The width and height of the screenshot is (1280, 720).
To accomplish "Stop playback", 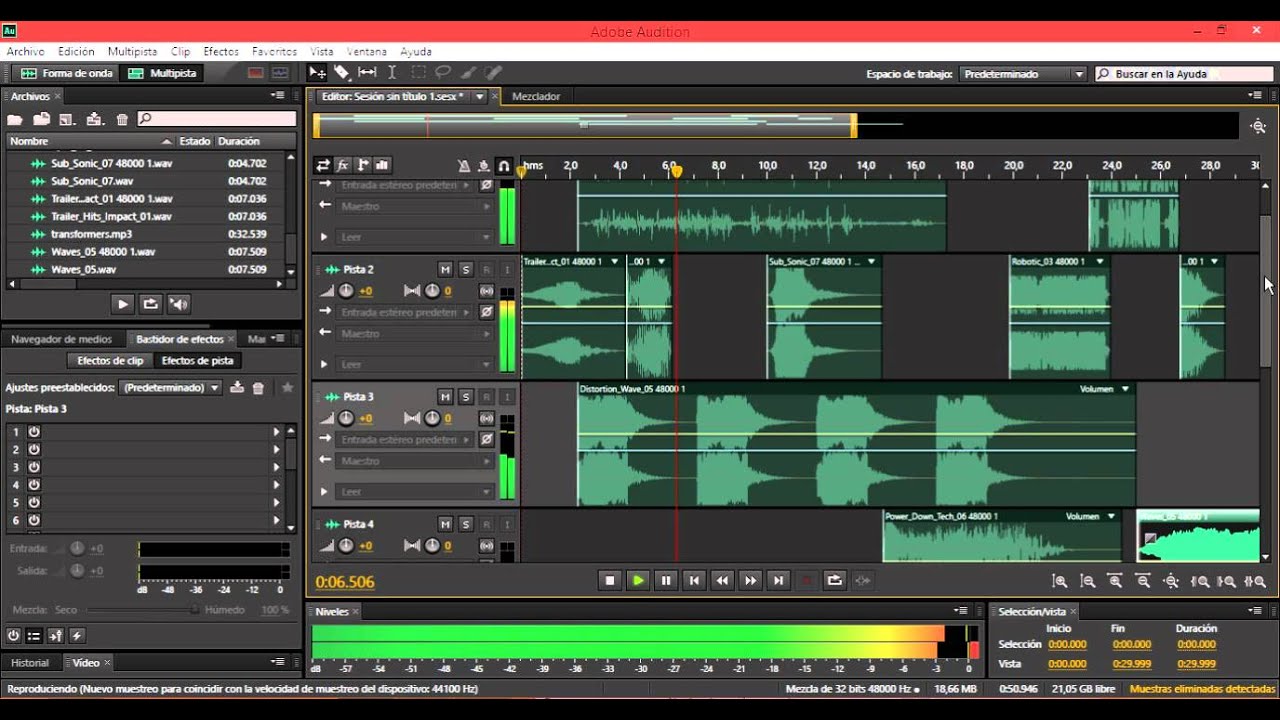I will (x=610, y=580).
